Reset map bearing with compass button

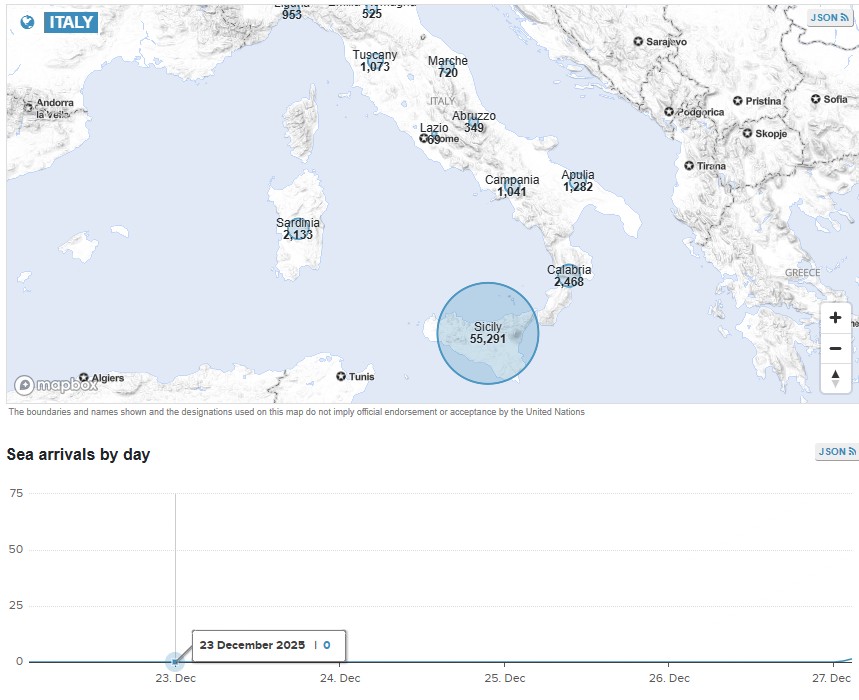click(835, 378)
